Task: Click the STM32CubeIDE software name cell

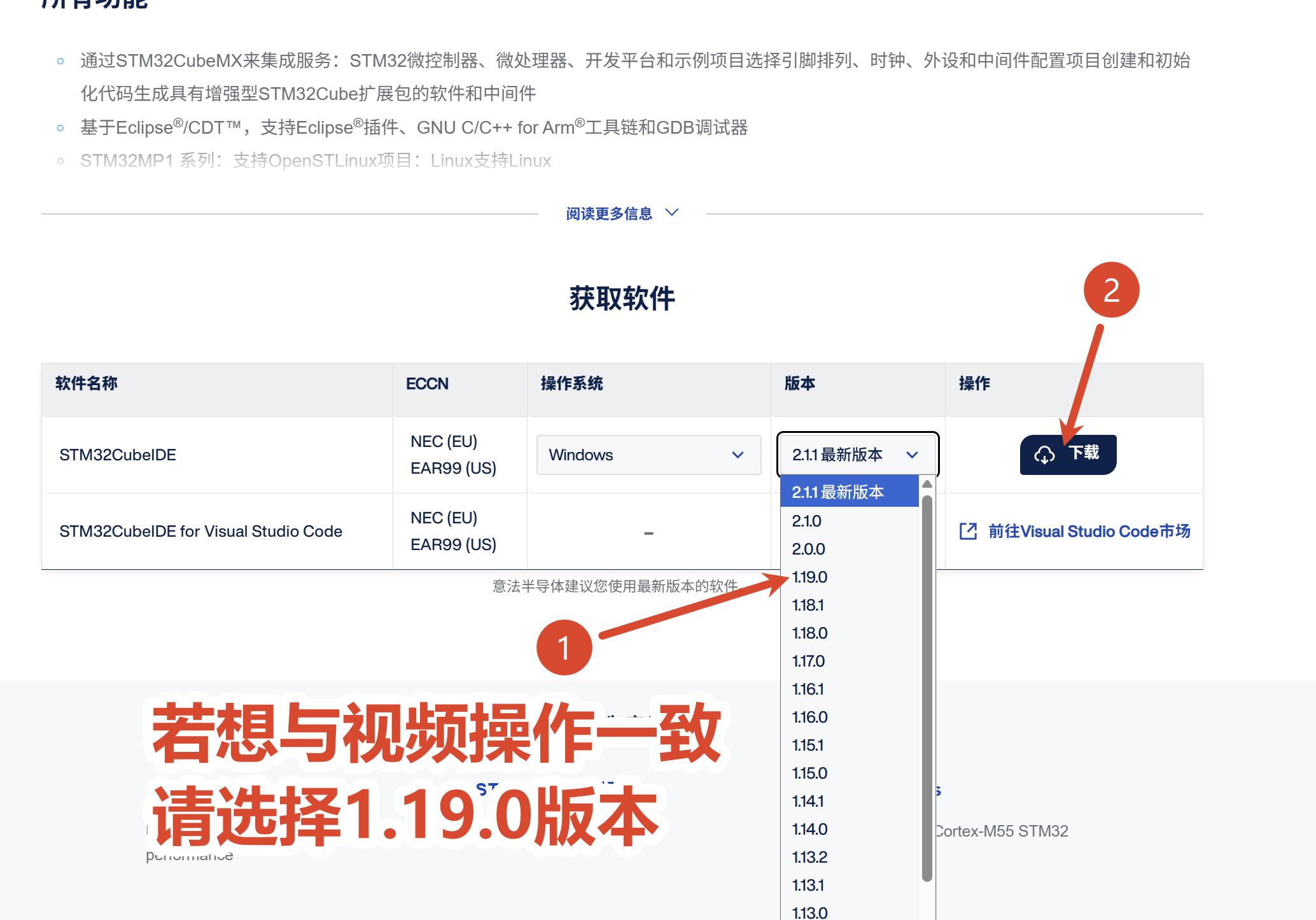Action: [217, 455]
